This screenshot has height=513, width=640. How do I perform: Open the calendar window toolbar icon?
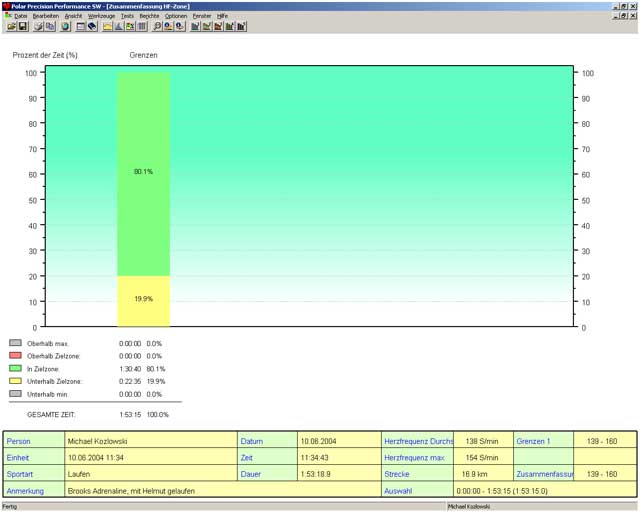pyautogui.click(x=81, y=27)
